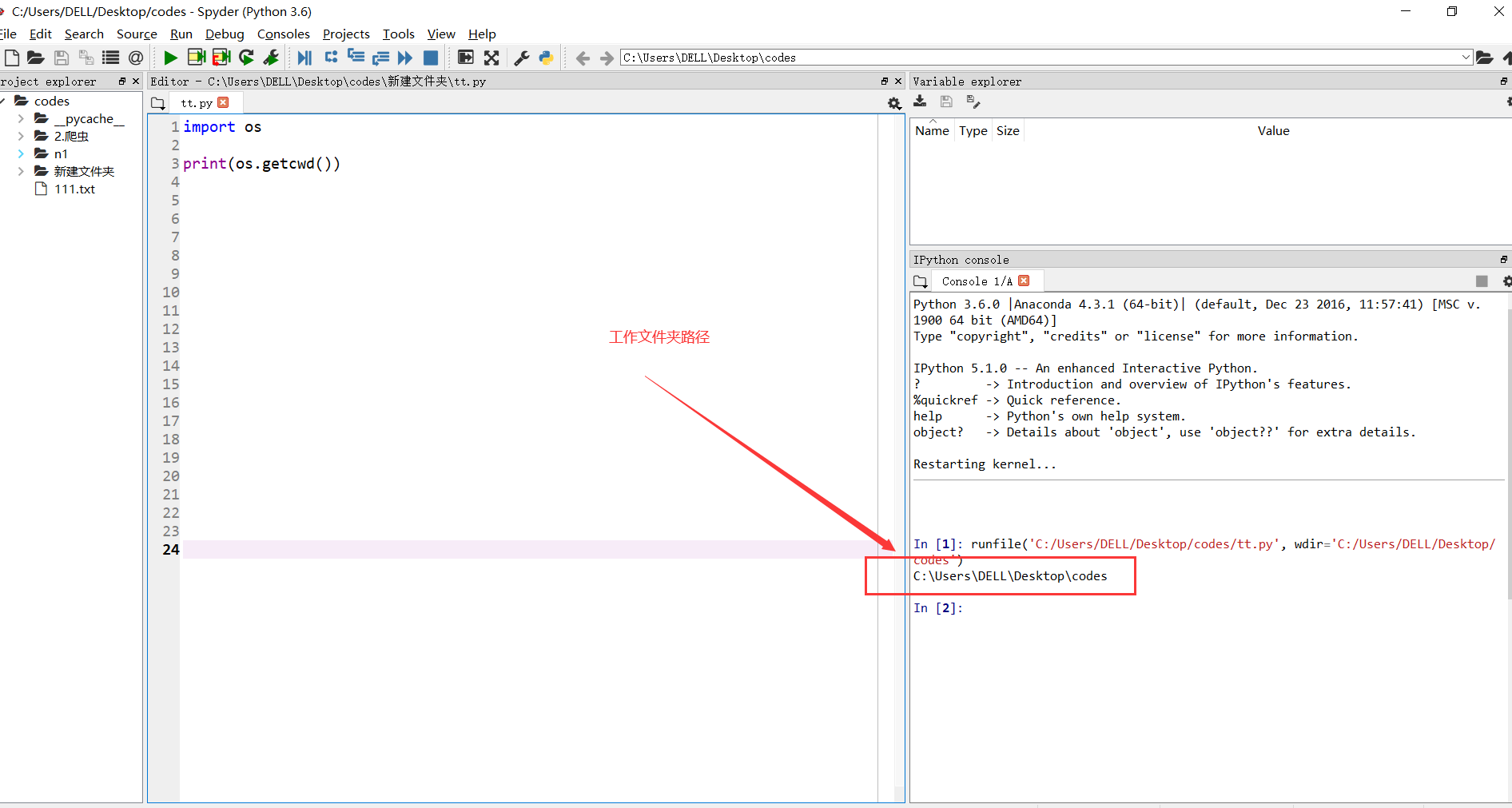Viewport: 1512px width, 808px height.
Task: Open the Tools menu
Action: coord(398,34)
